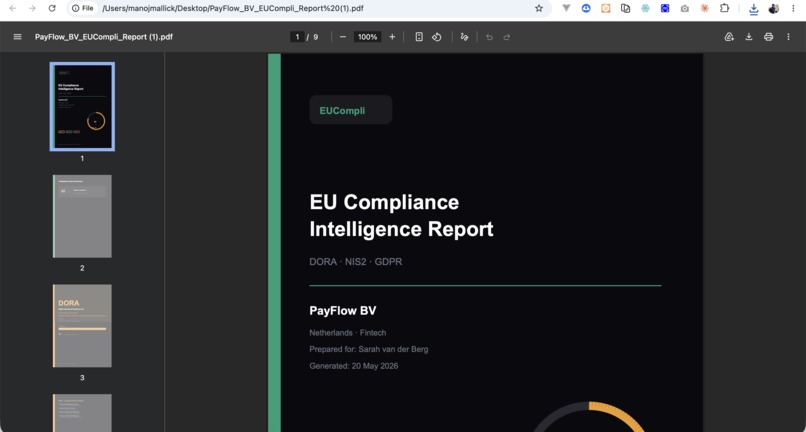This screenshot has height=432, width=806.
Task: Click the light blue snowflake extension icon
Action: click(x=645, y=8)
